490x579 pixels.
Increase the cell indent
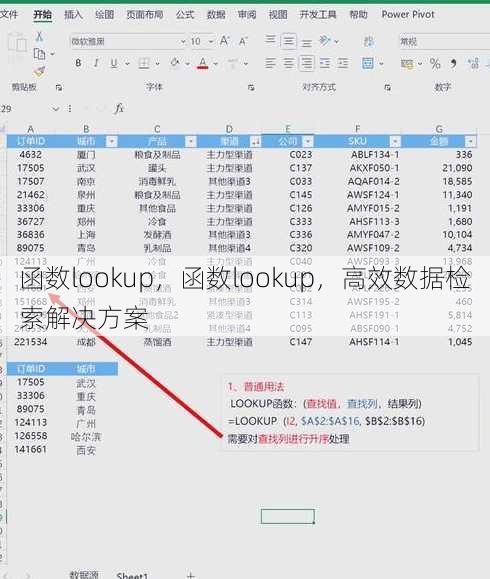click(343, 64)
